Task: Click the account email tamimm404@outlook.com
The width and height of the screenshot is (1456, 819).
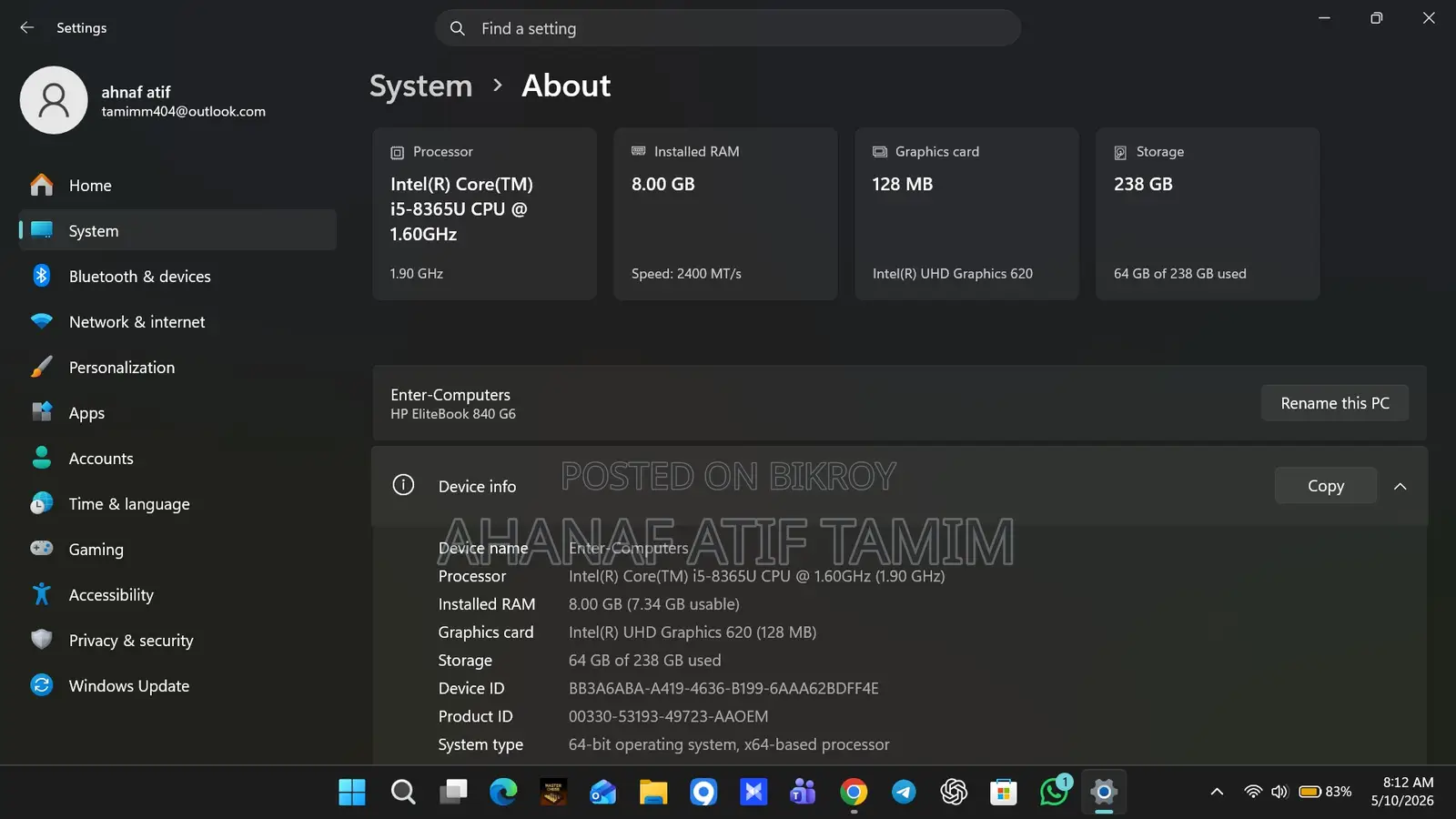Action: 183,112
